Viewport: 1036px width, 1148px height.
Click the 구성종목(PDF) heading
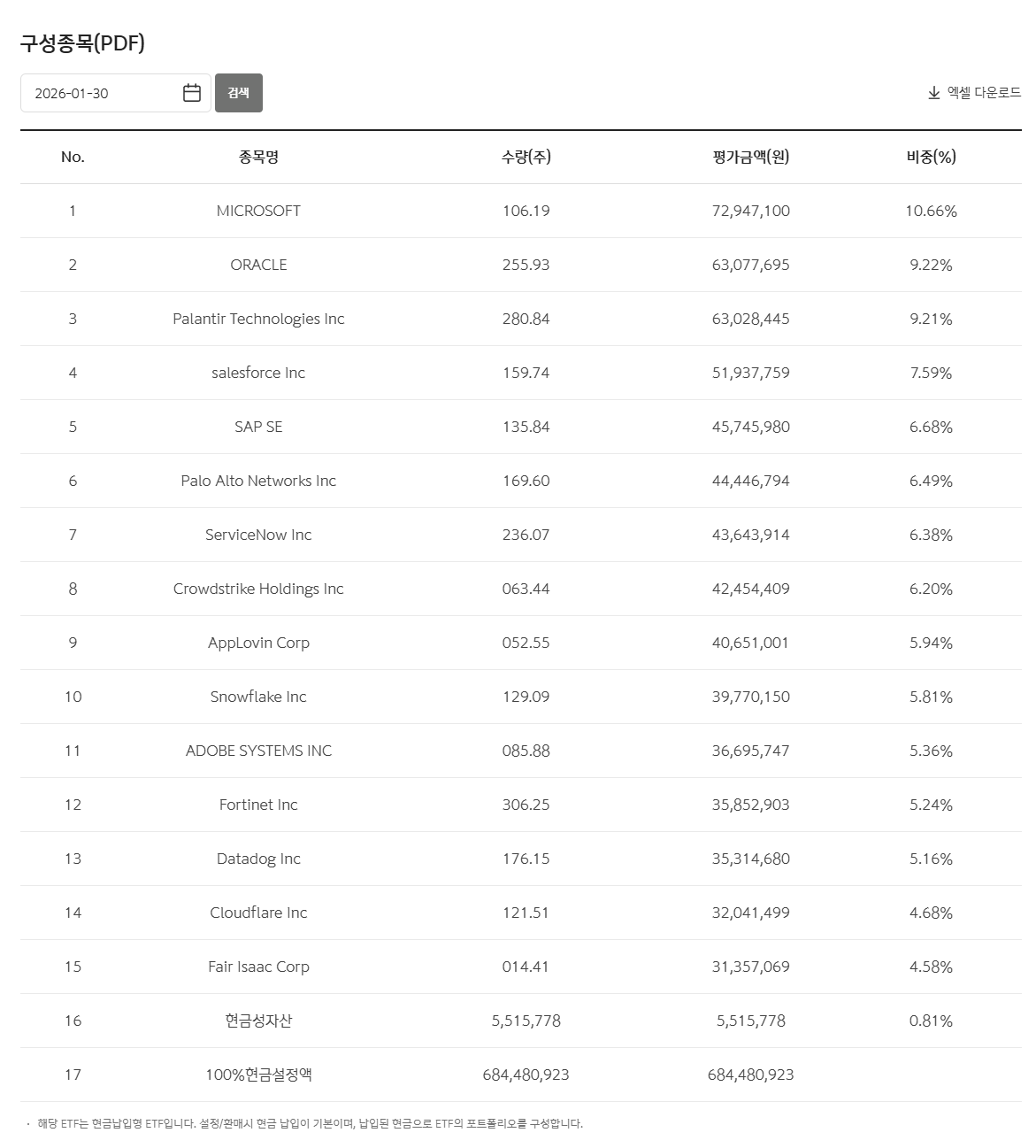[82, 42]
